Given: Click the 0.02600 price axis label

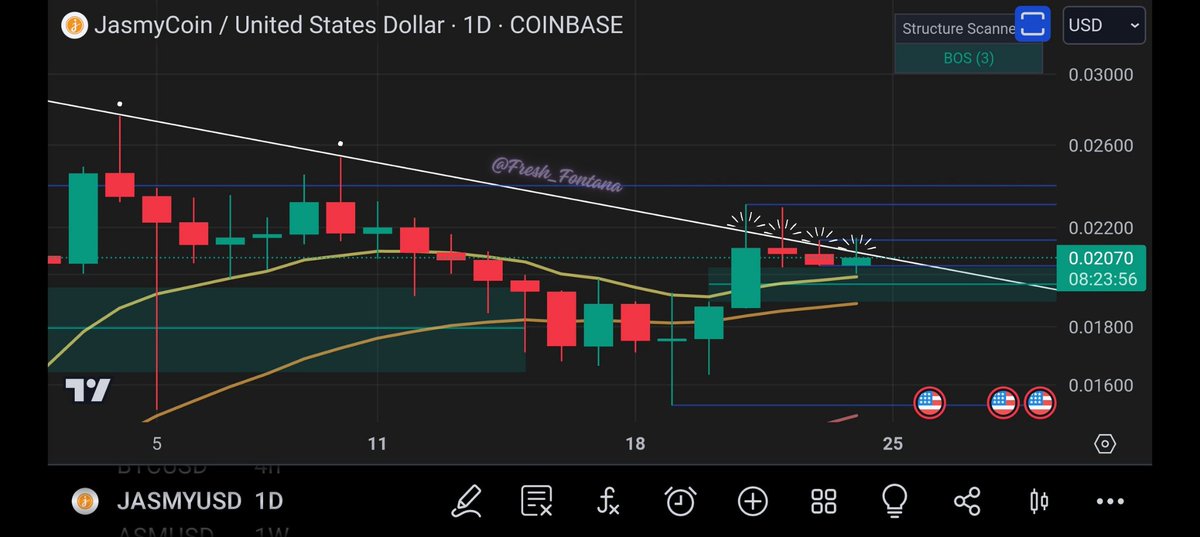Looking at the screenshot, I should coord(1101,146).
